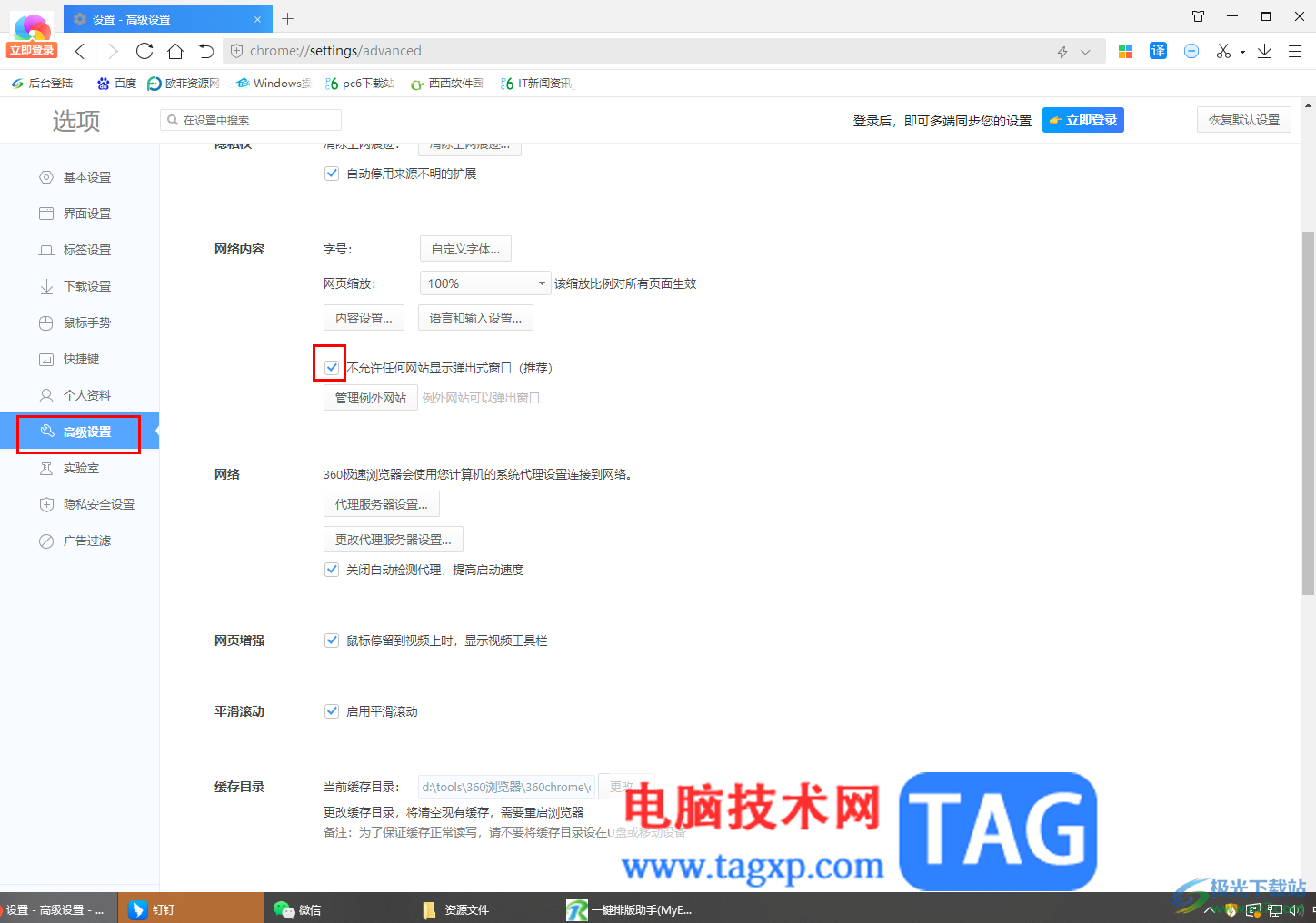Click the 恢复默认设置 button
Image resolution: width=1316 pixels, height=923 pixels.
click(x=1243, y=119)
